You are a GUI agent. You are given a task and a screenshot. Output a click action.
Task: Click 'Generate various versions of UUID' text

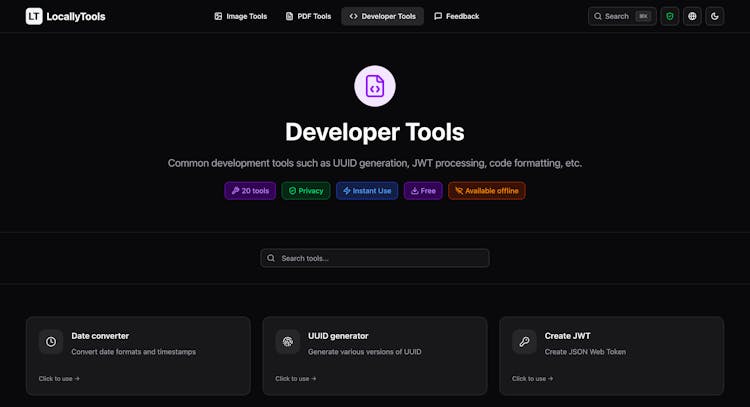point(364,352)
